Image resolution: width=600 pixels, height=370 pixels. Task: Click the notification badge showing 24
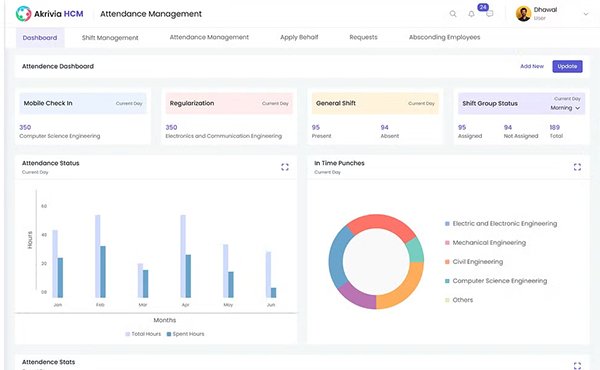coord(483,7)
